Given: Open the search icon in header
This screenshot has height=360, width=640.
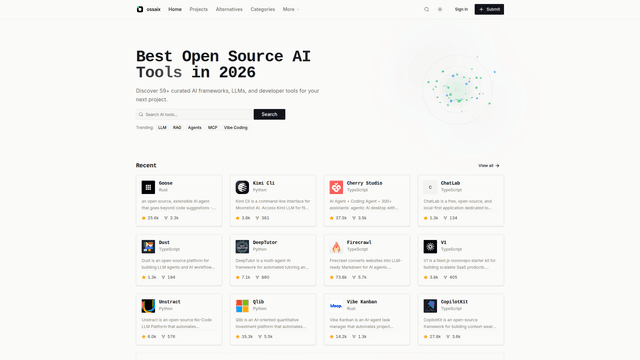Looking at the screenshot, I should click(427, 9).
